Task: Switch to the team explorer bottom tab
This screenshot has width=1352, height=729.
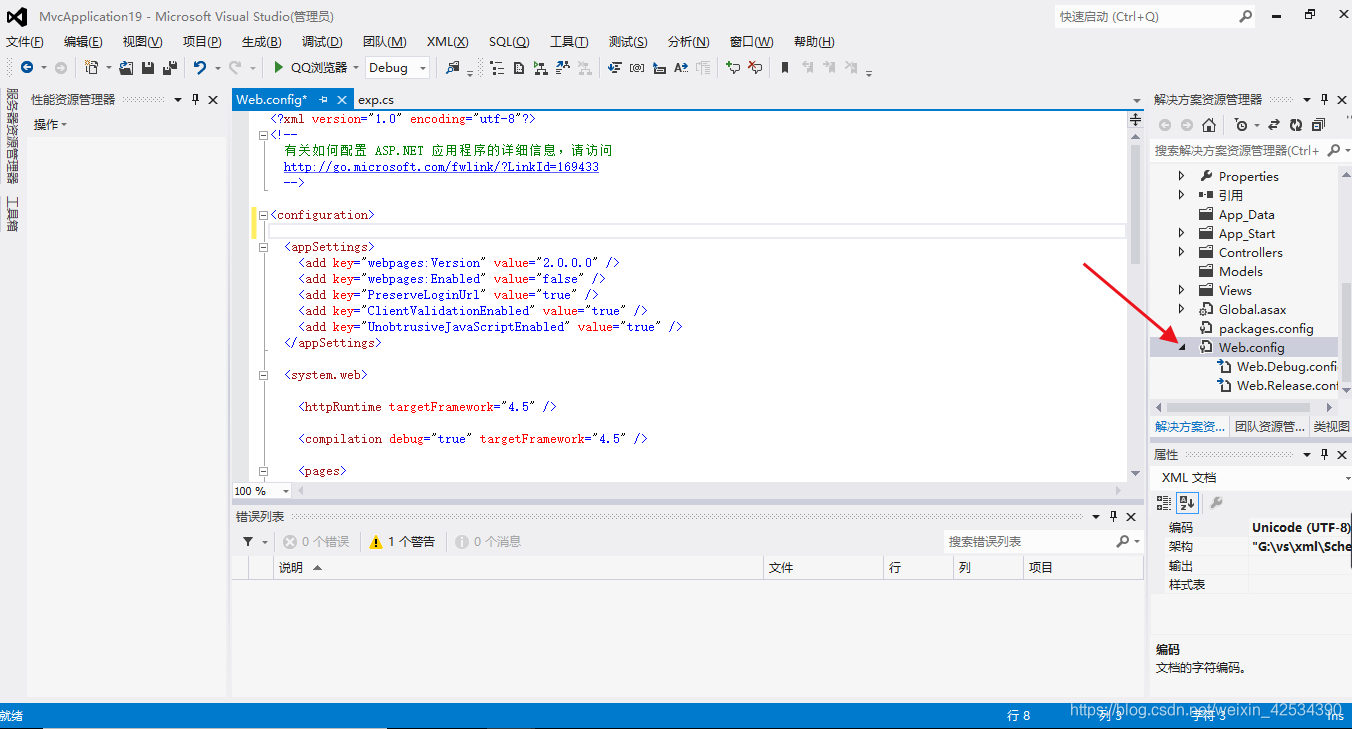Action: 1269,426
